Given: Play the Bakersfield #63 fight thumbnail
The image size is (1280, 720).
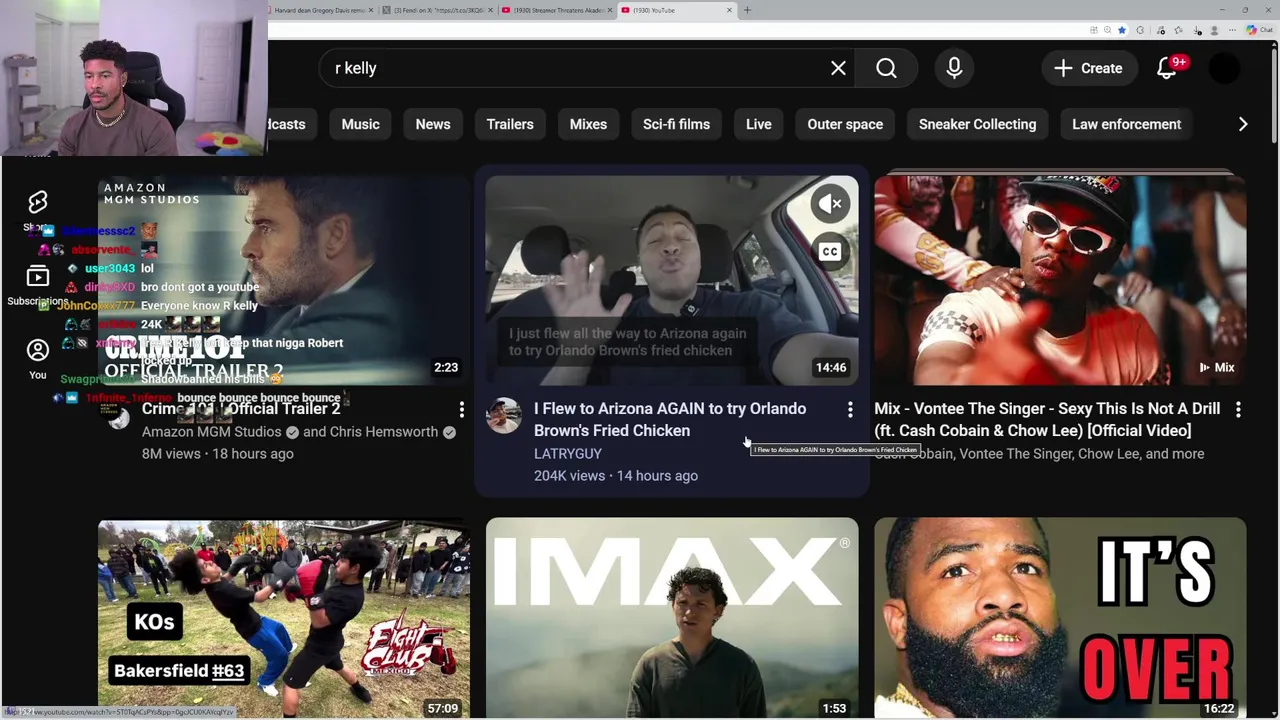Looking at the screenshot, I should pos(284,618).
